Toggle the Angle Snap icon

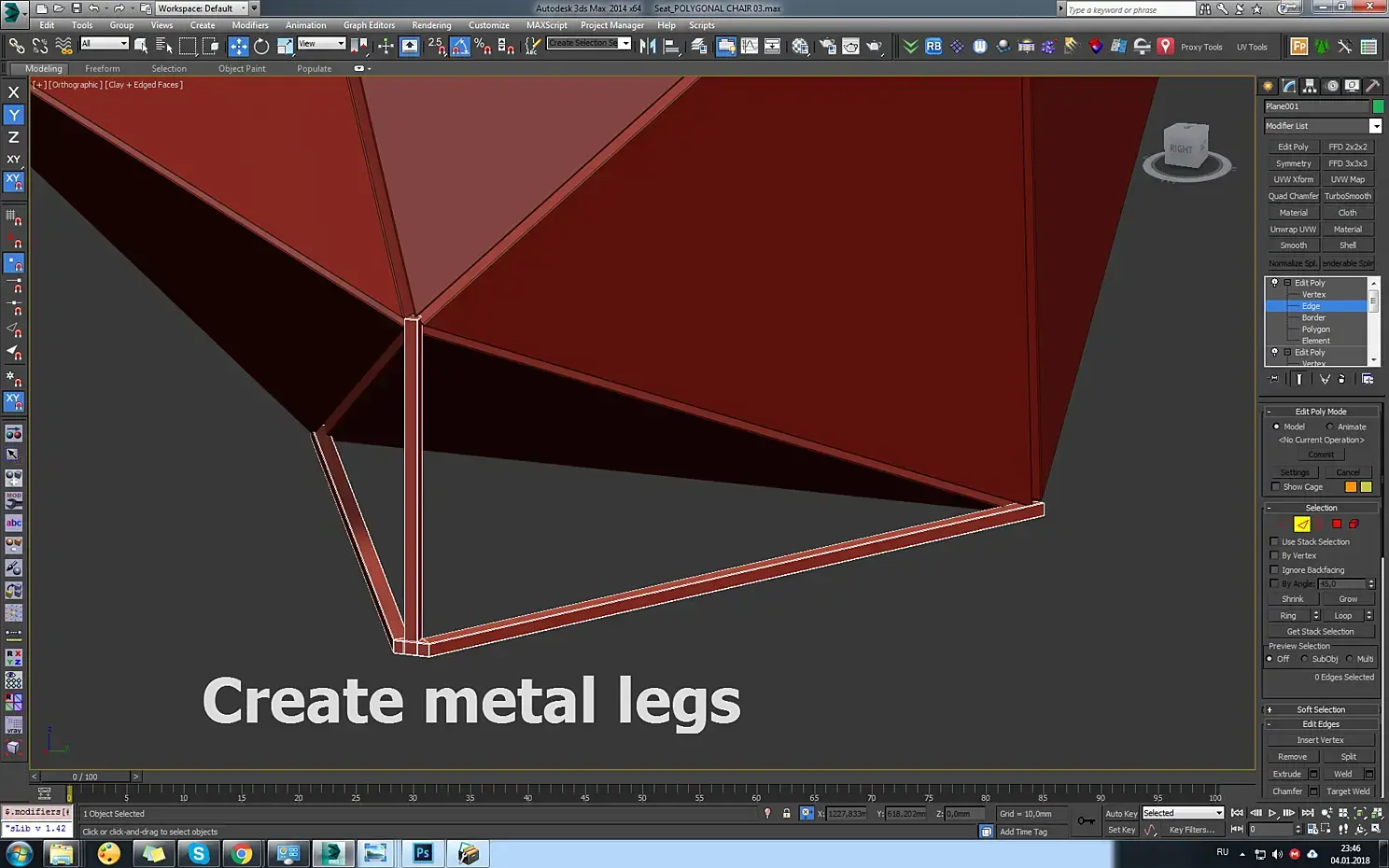click(x=460, y=46)
